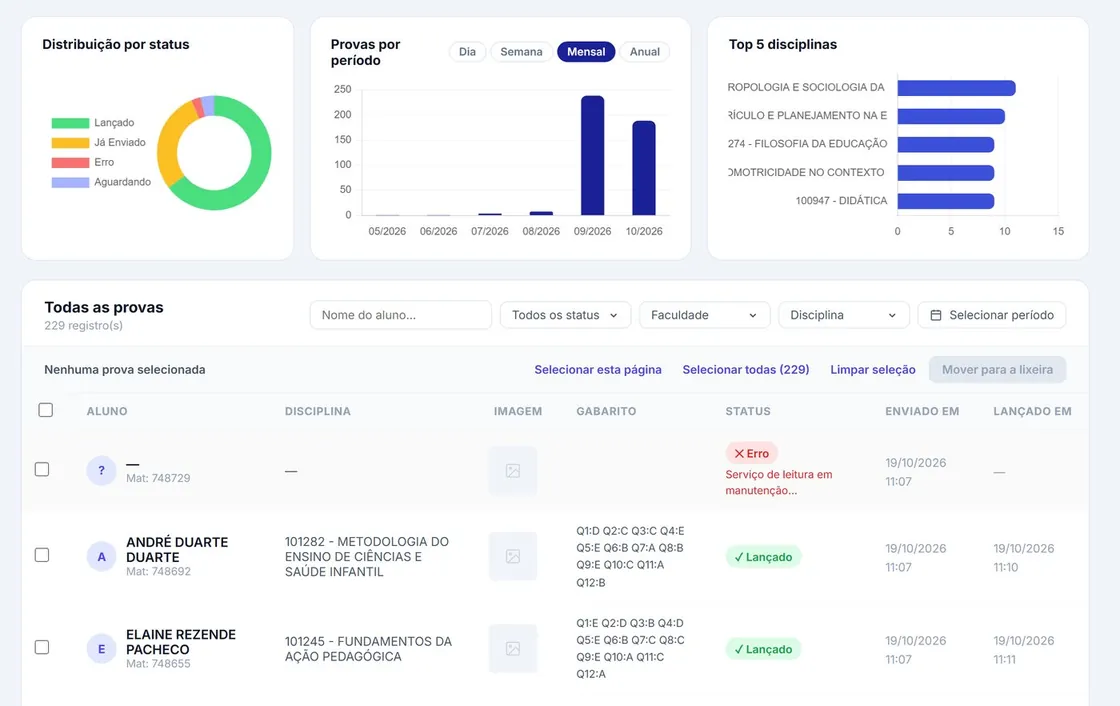Click the image placeholder in the Mat: 748729 row
Screen dimensions: 1120x706
tap(513, 470)
